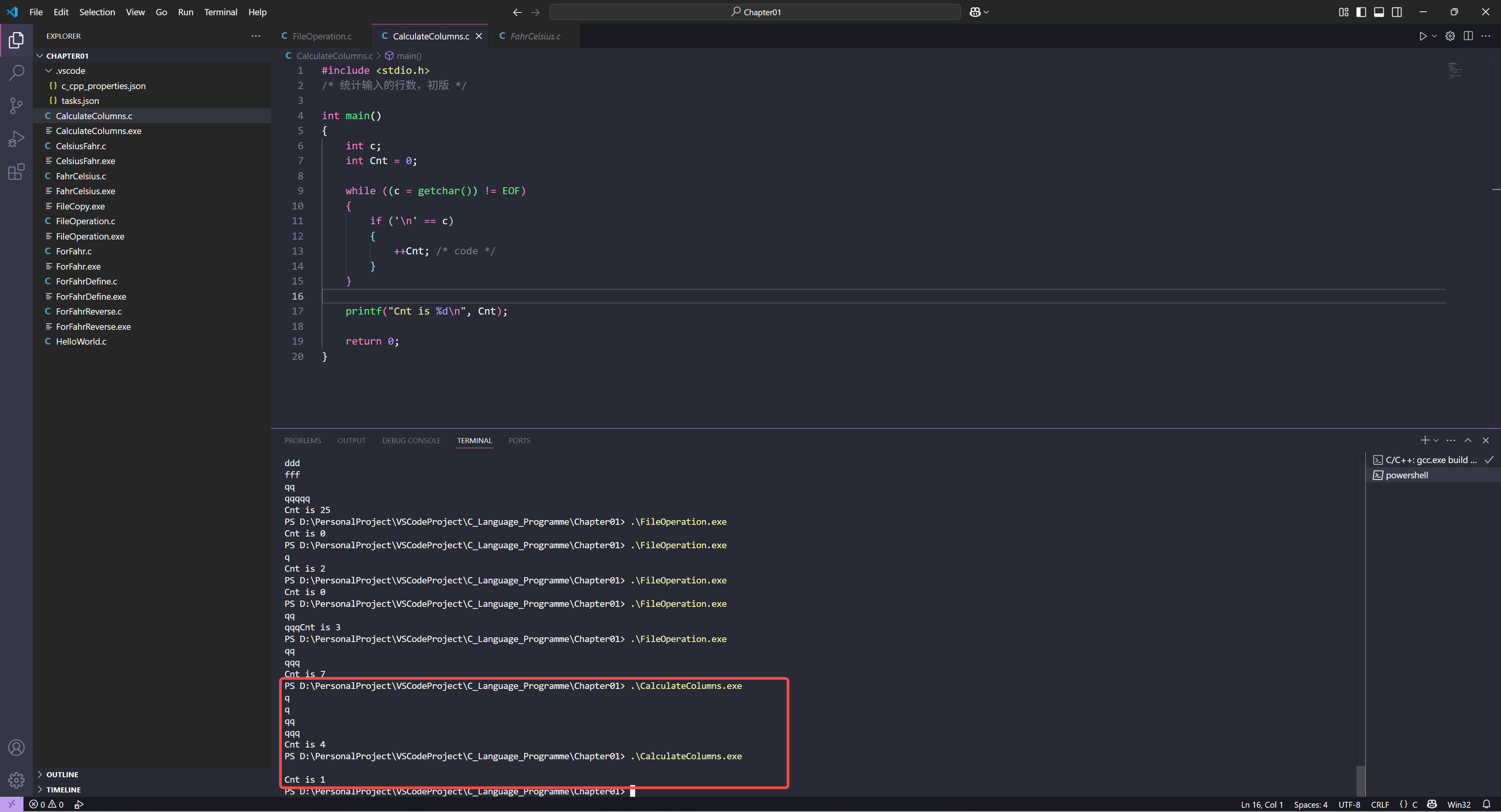1501x812 pixels.
Task: Click the UTF-8 encoding status item
Action: (1349, 805)
